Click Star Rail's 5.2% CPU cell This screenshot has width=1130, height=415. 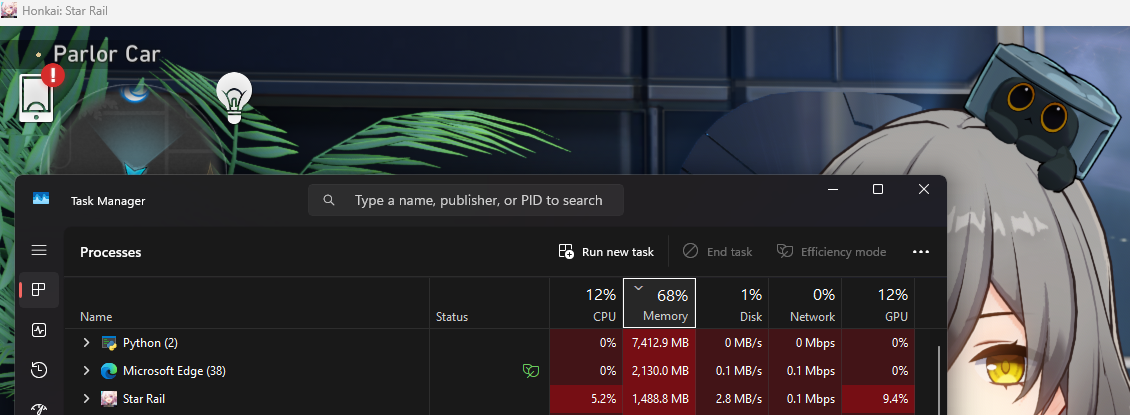[x=586, y=398]
